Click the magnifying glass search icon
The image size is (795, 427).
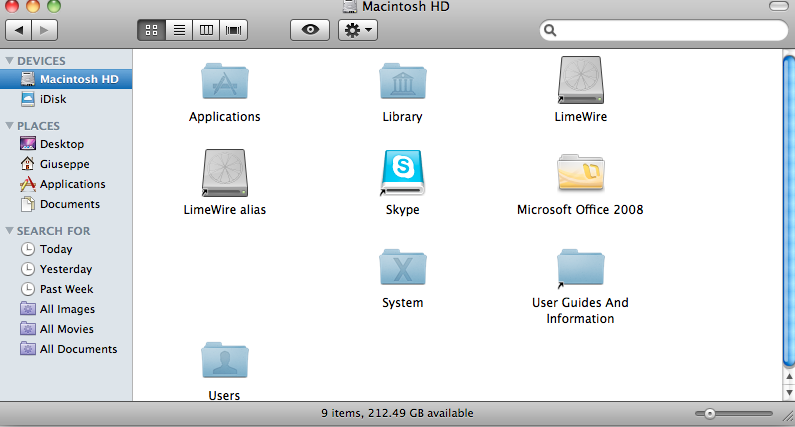pos(550,30)
